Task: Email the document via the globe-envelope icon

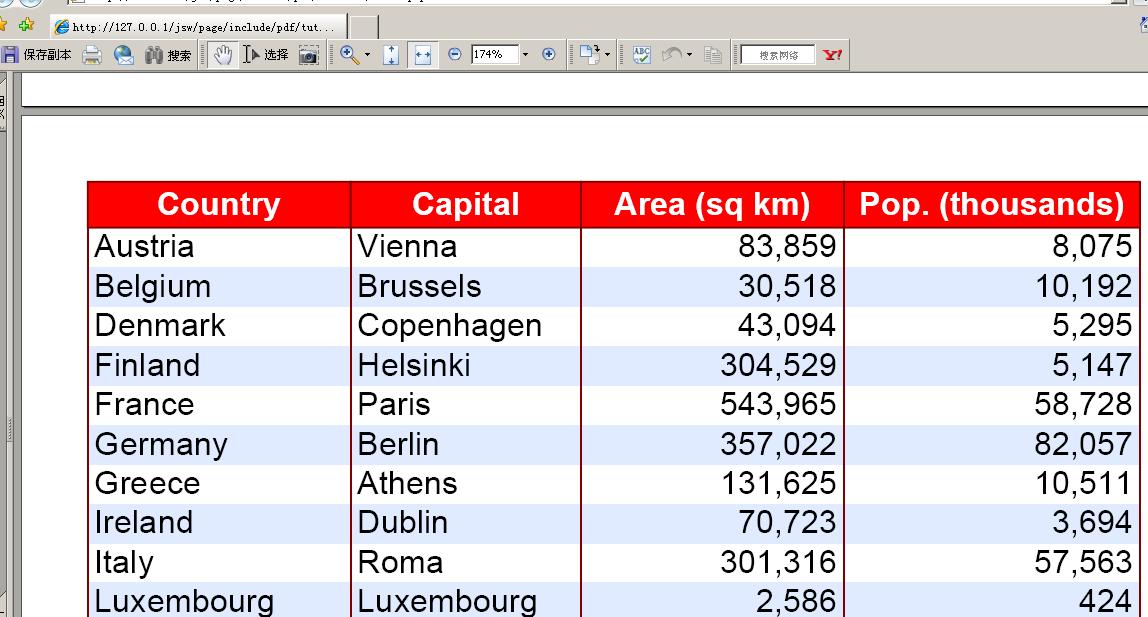Action: (x=124, y=55)
